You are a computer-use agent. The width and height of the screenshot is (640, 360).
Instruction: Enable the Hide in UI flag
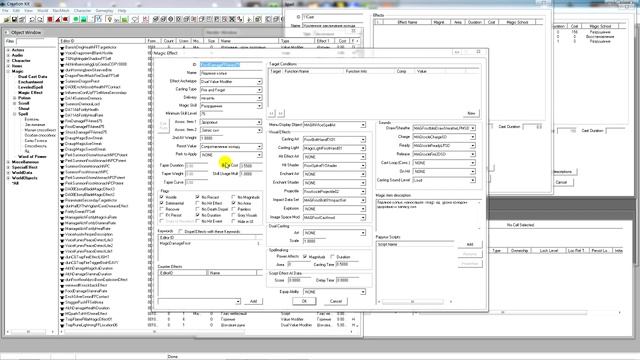233,221
